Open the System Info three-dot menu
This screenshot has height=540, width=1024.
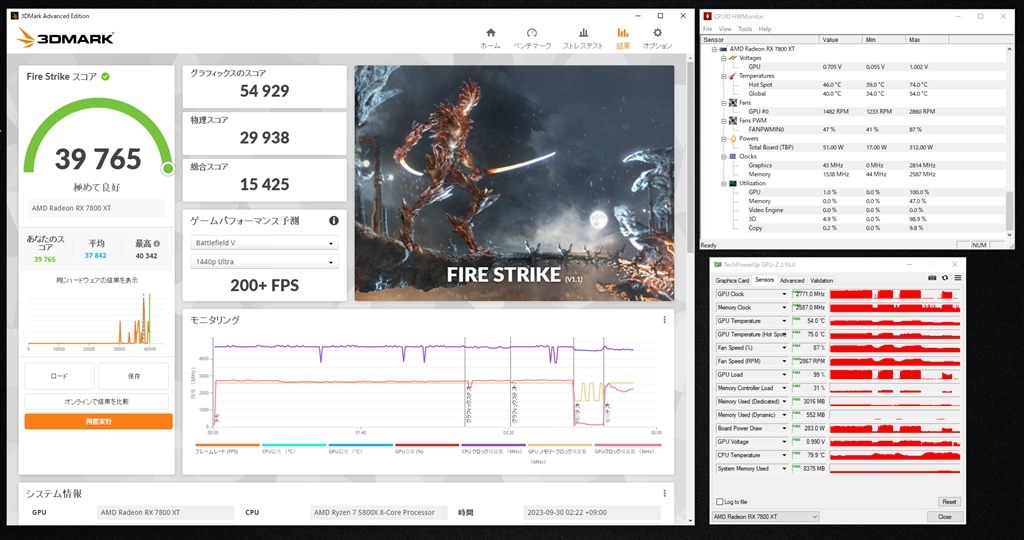pos(664,494)
